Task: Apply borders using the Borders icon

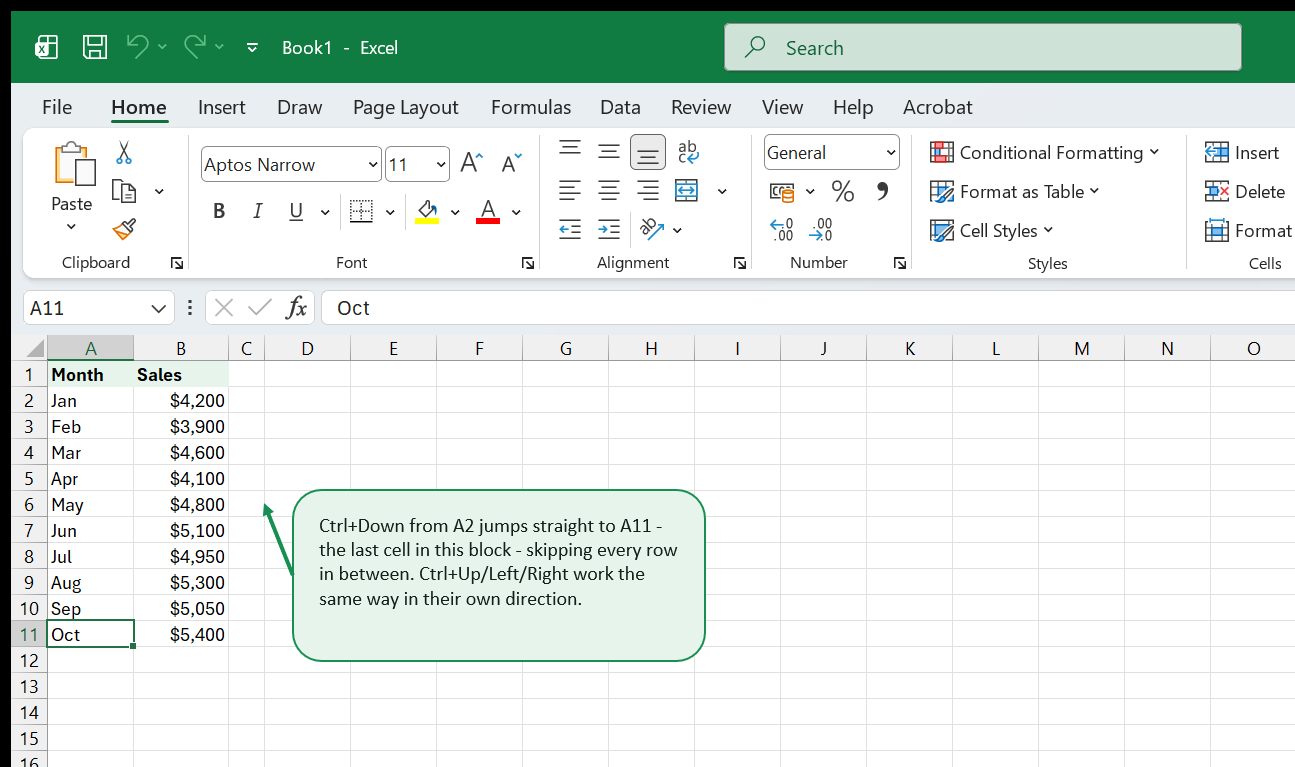Action: pos(361,211)
